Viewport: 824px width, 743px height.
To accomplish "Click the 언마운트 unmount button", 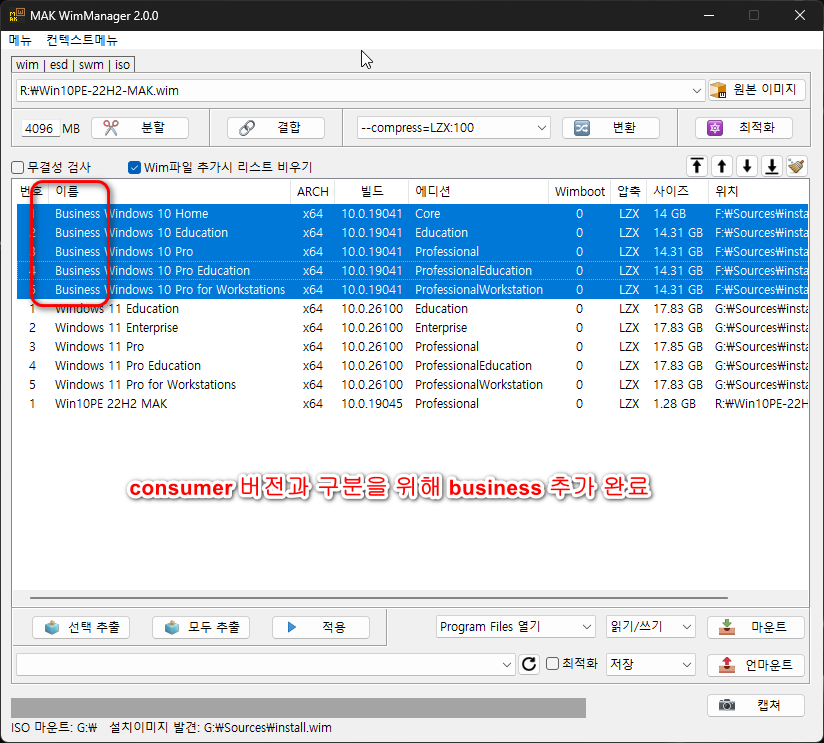I will 756,665.
